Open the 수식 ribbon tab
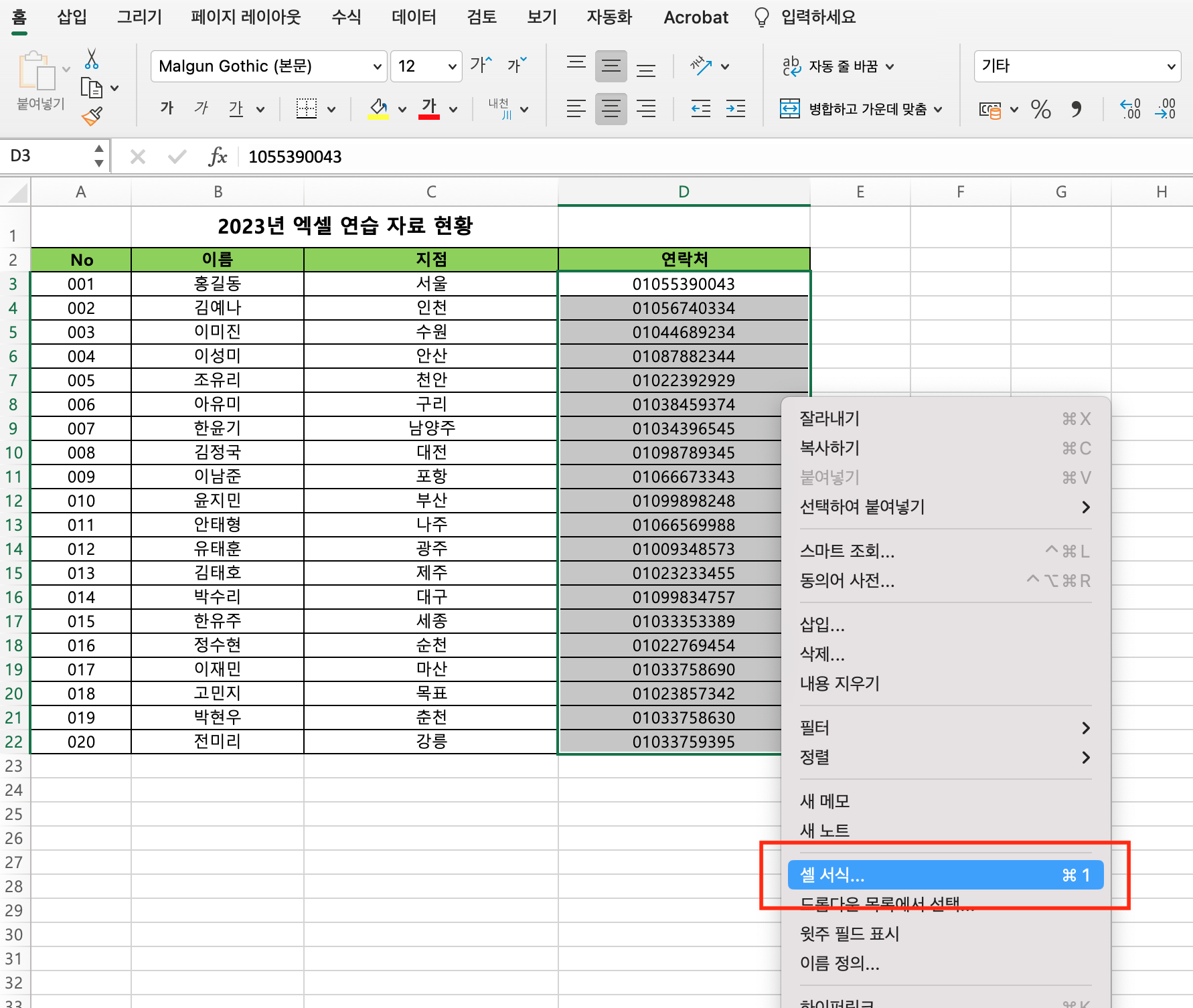 pos(346,17)
